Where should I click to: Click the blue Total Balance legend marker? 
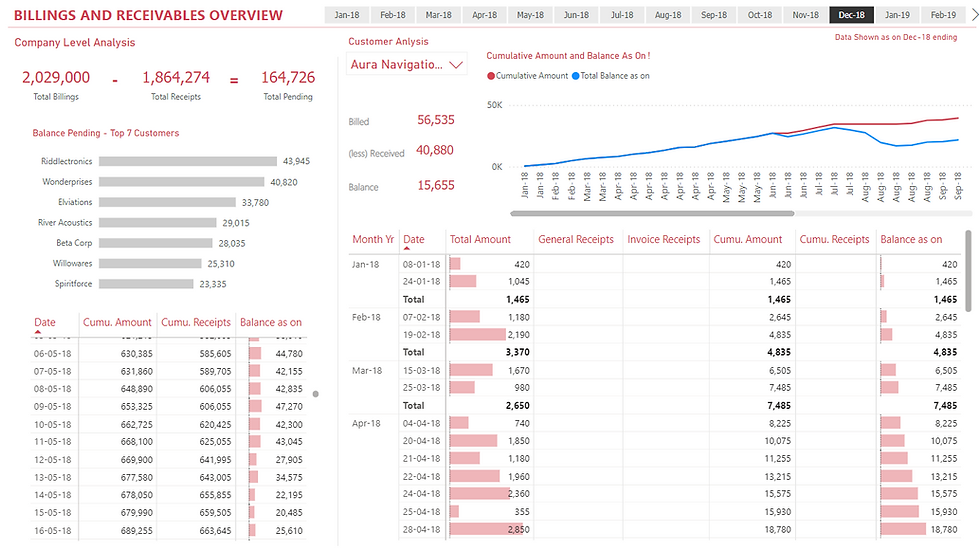pos(576,76)
